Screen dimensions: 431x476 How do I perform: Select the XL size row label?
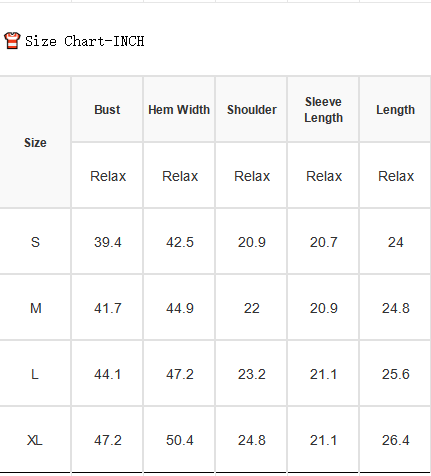[35, 440]
